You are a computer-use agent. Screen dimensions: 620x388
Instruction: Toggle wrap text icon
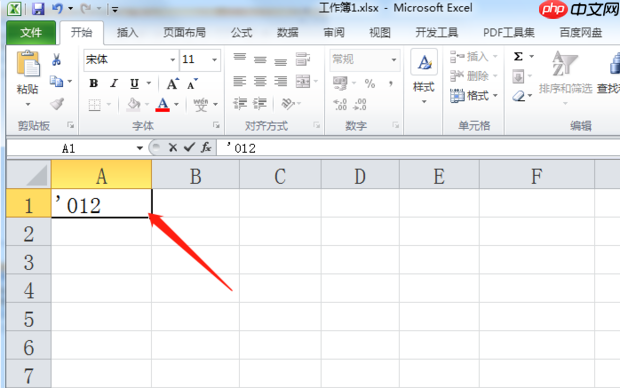click(x=303, y=59)
